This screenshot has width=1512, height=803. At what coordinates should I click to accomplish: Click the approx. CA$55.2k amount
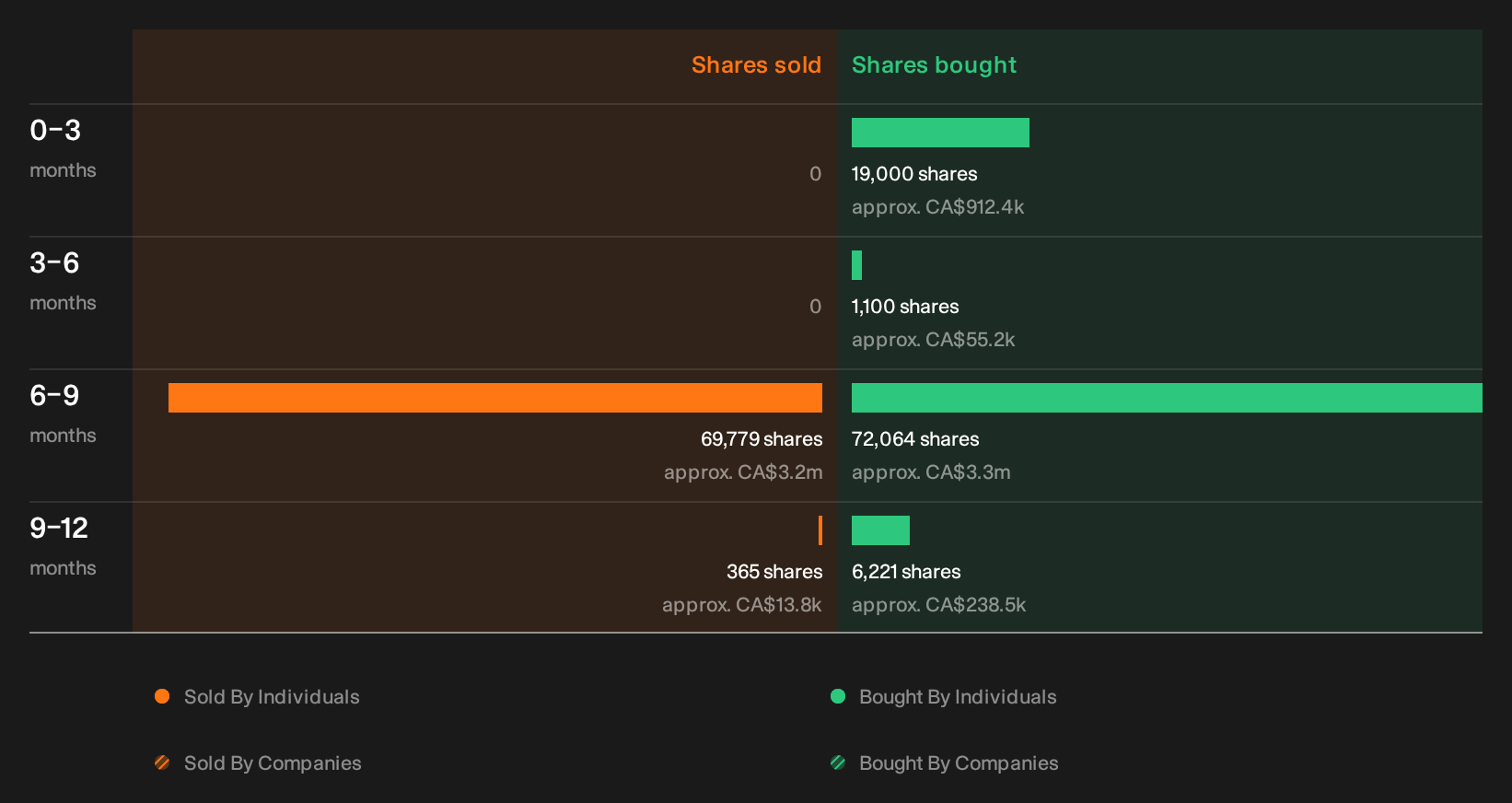[933, 340]
